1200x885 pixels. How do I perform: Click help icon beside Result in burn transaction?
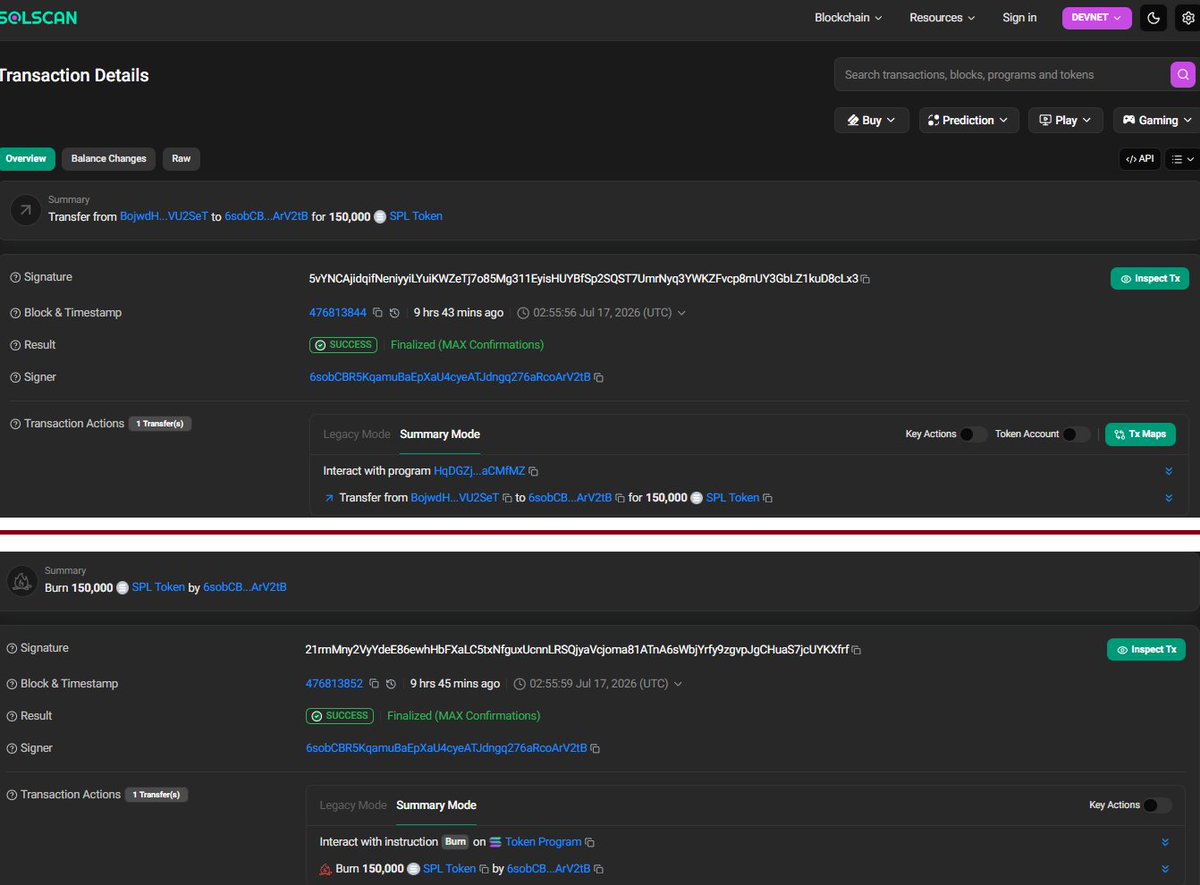pyautogui.click(x=12, y=716)
